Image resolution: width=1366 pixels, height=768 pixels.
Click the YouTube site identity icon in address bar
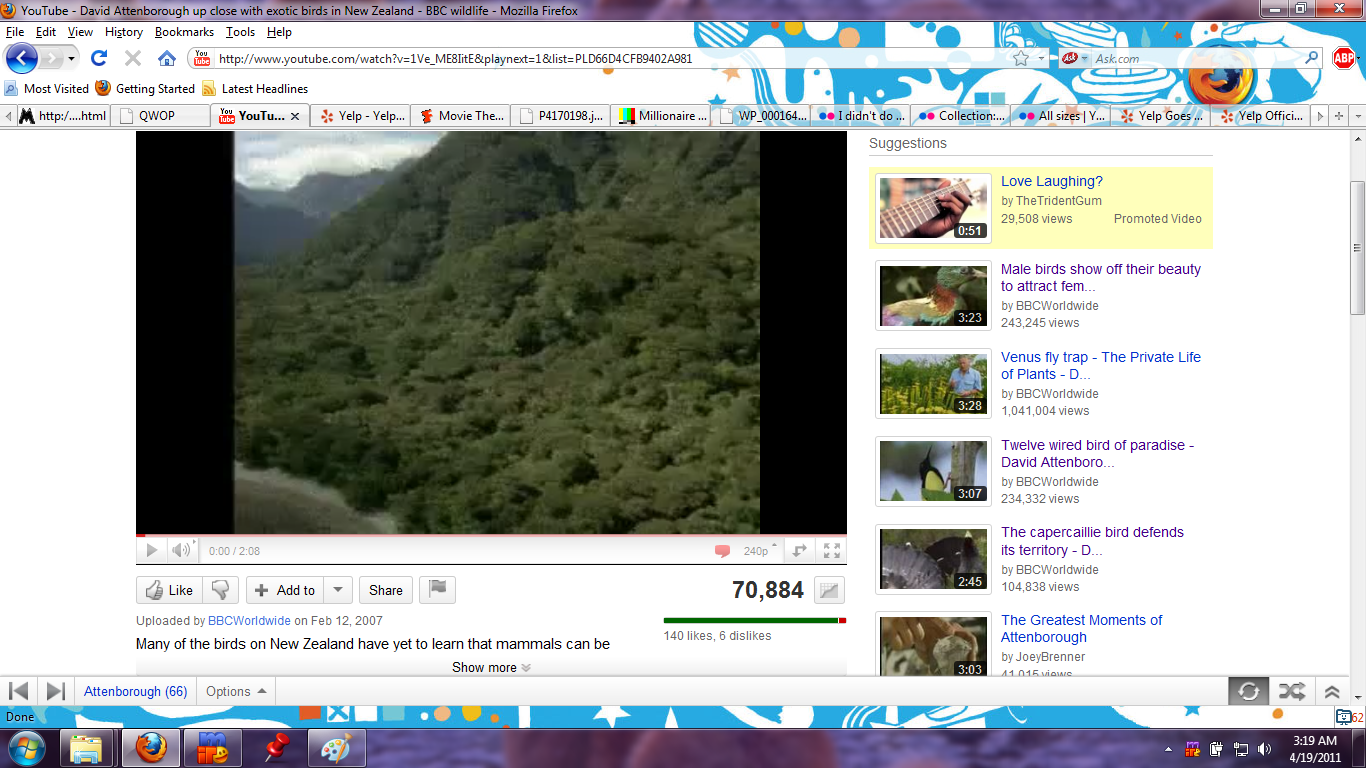tap(202, 58)
